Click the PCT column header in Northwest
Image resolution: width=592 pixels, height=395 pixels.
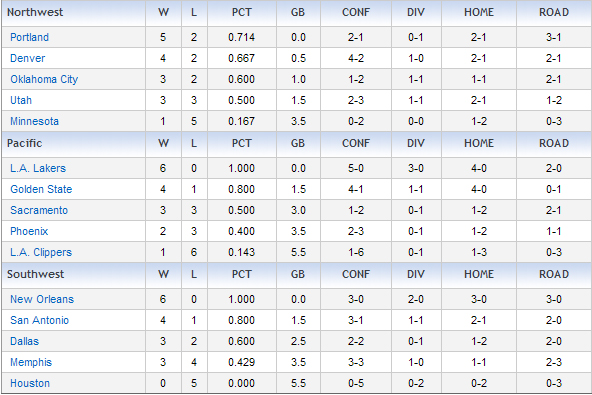coord(242,12)
